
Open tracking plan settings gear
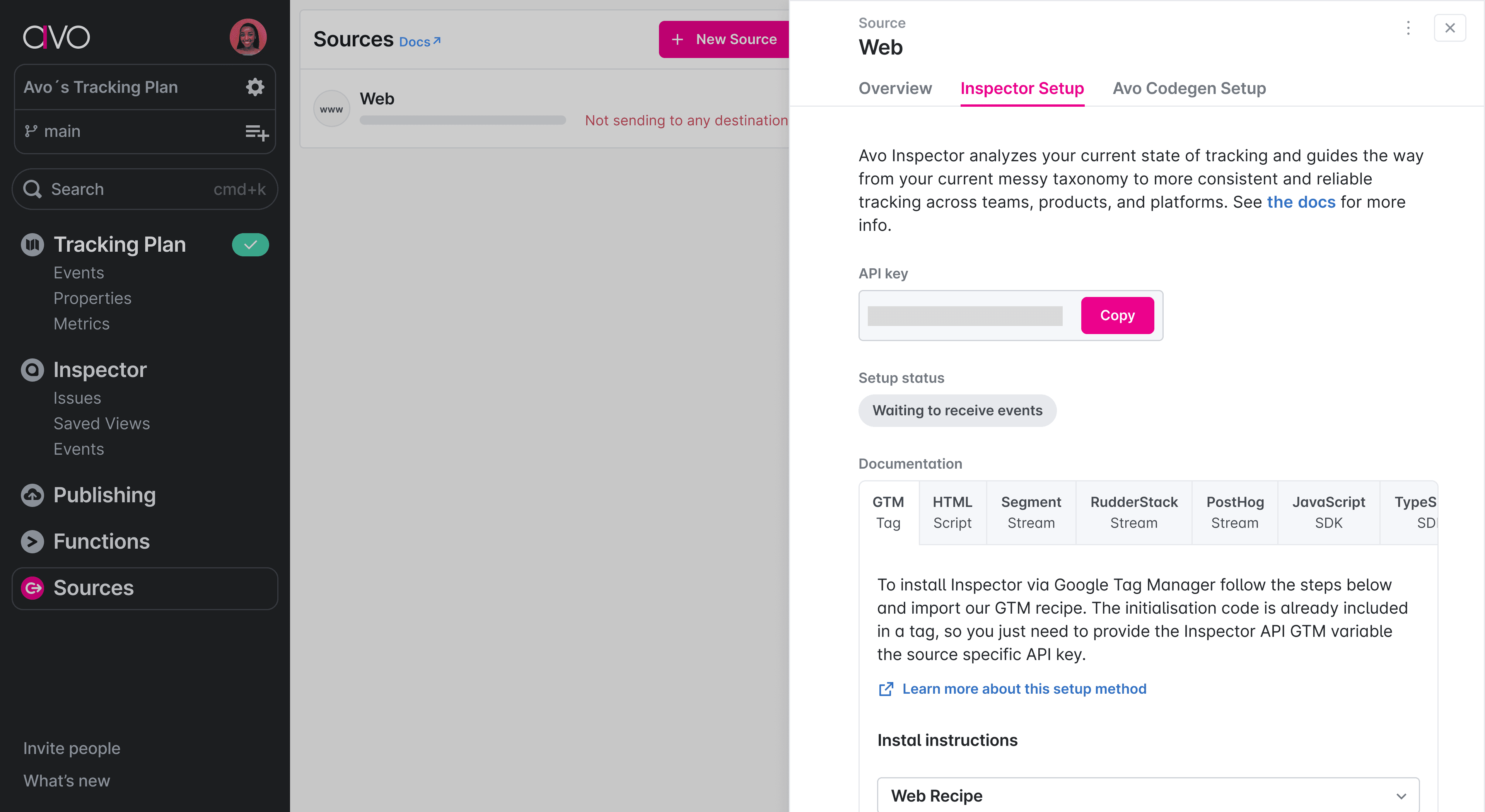pos(254,87)
